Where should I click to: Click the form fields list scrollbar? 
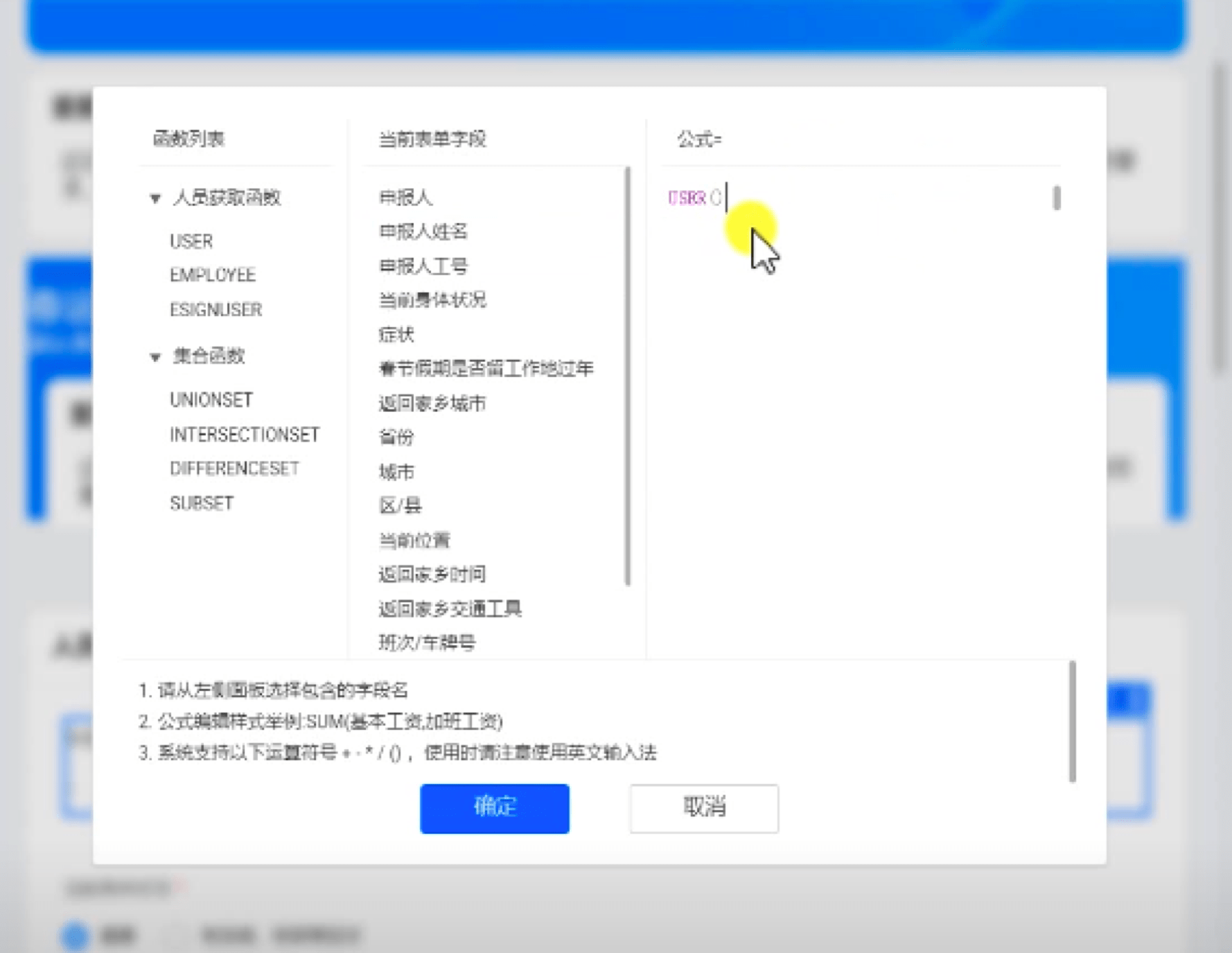click(x=628, y=376)
